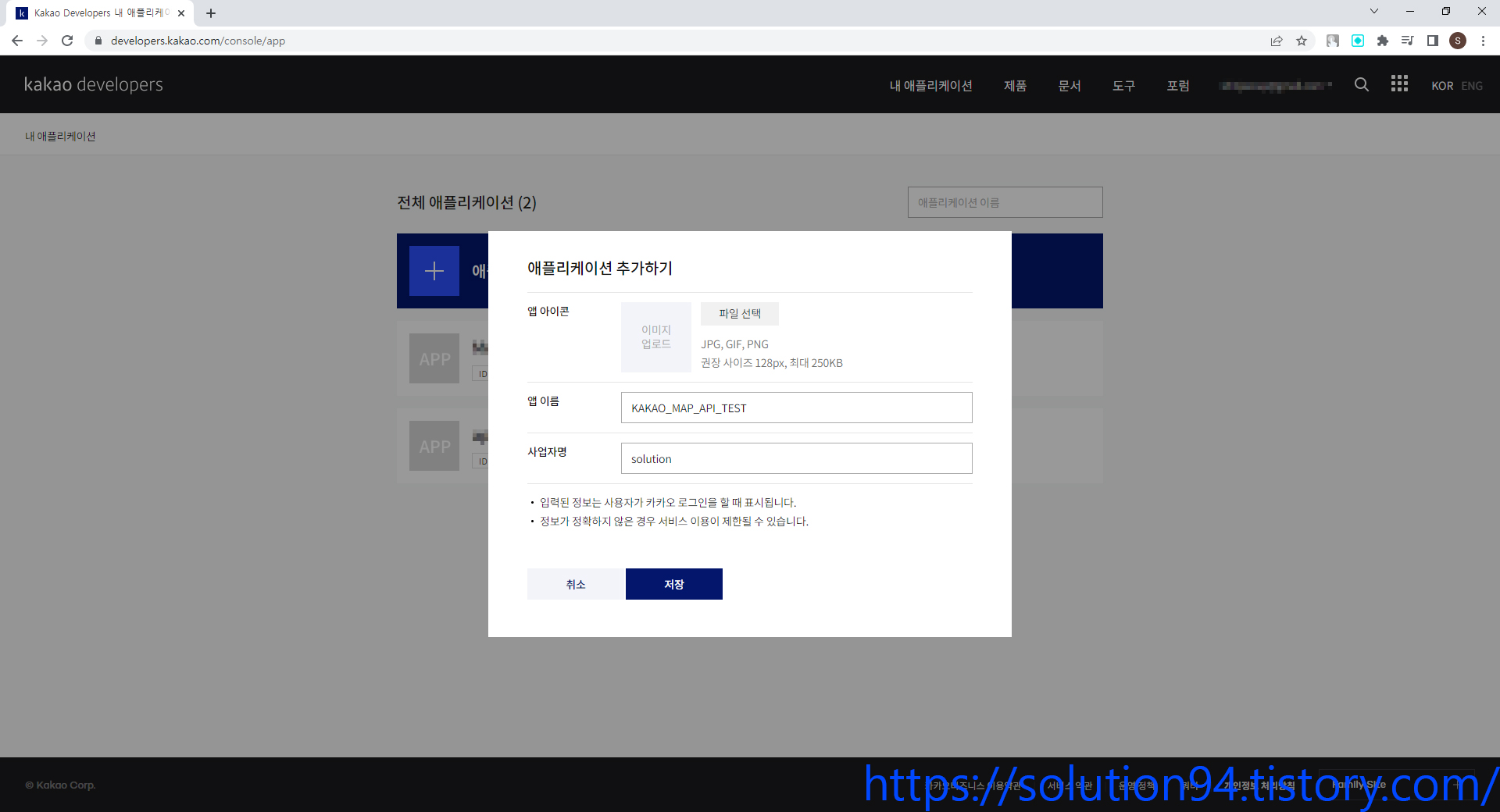Screen dimensions: 1500x812
Task: Click the browser forward arrow
Action: coord(42,41)
